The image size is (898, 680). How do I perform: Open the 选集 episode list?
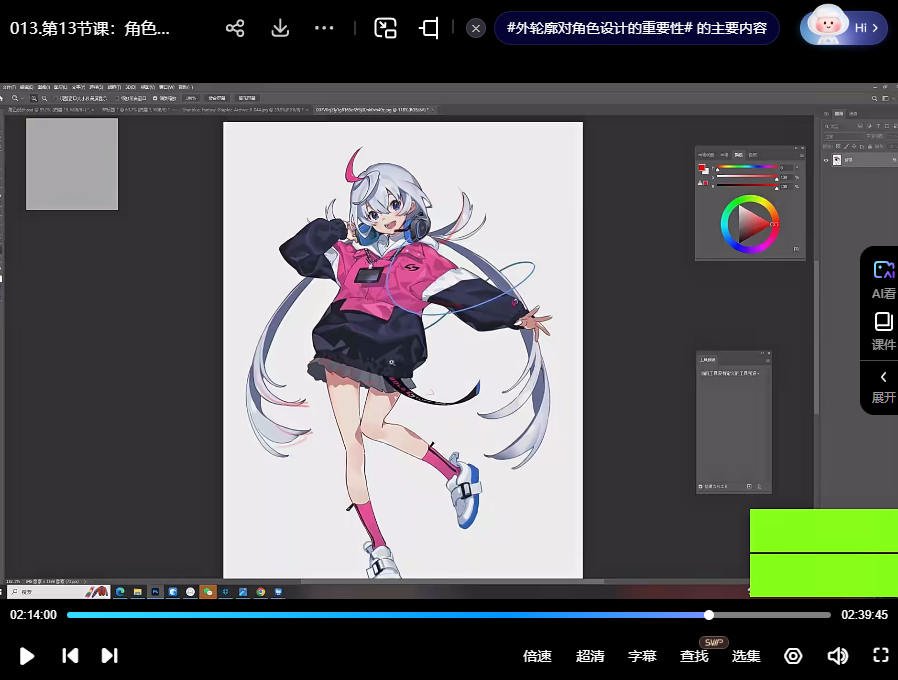coord(745,655)
